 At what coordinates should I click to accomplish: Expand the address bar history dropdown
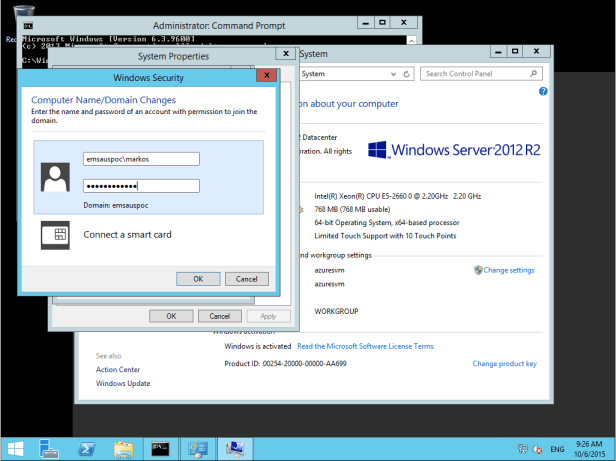point(392,74)
